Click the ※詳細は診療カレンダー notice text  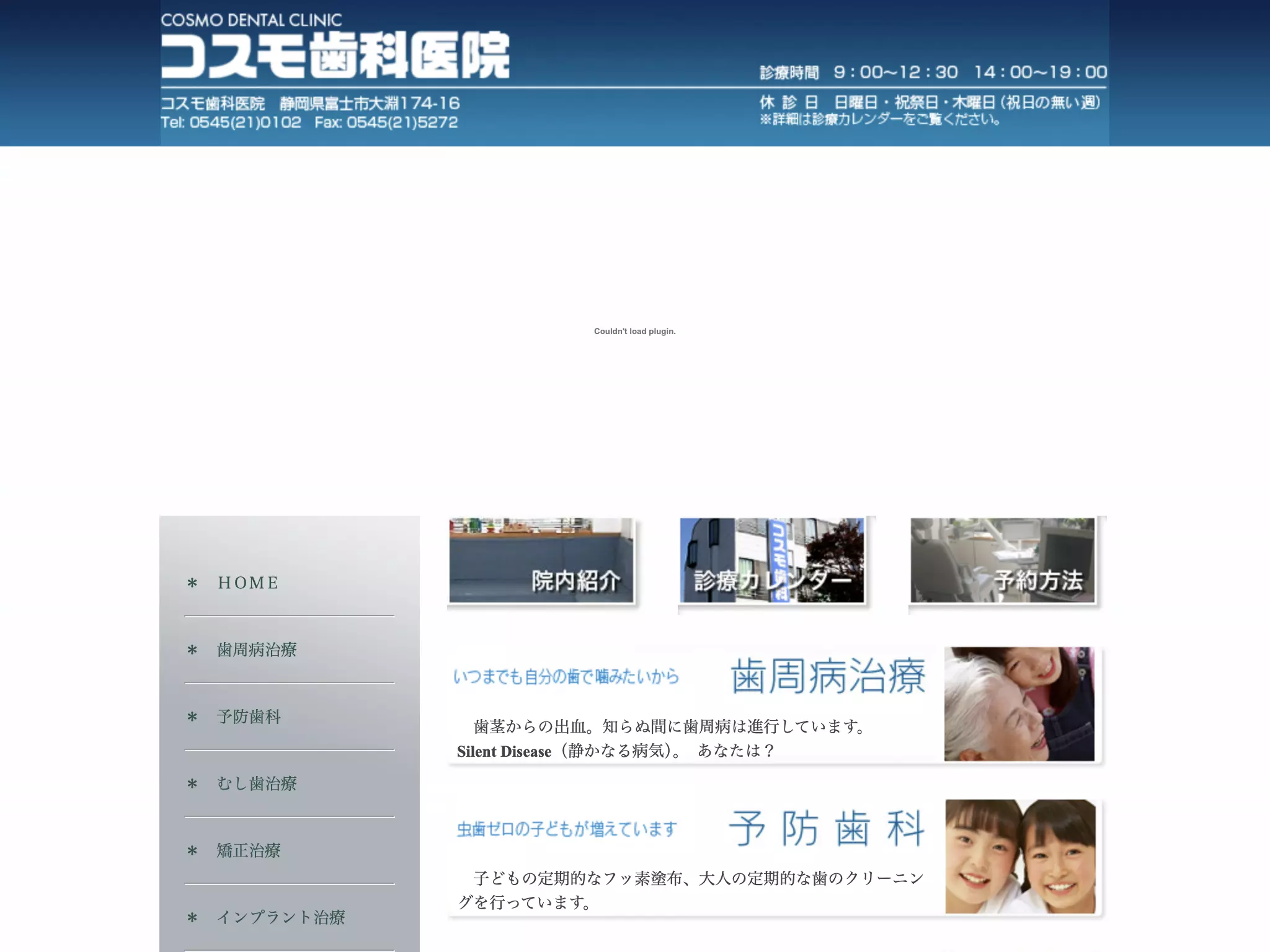pyautogui.click(x=880, y=119)
